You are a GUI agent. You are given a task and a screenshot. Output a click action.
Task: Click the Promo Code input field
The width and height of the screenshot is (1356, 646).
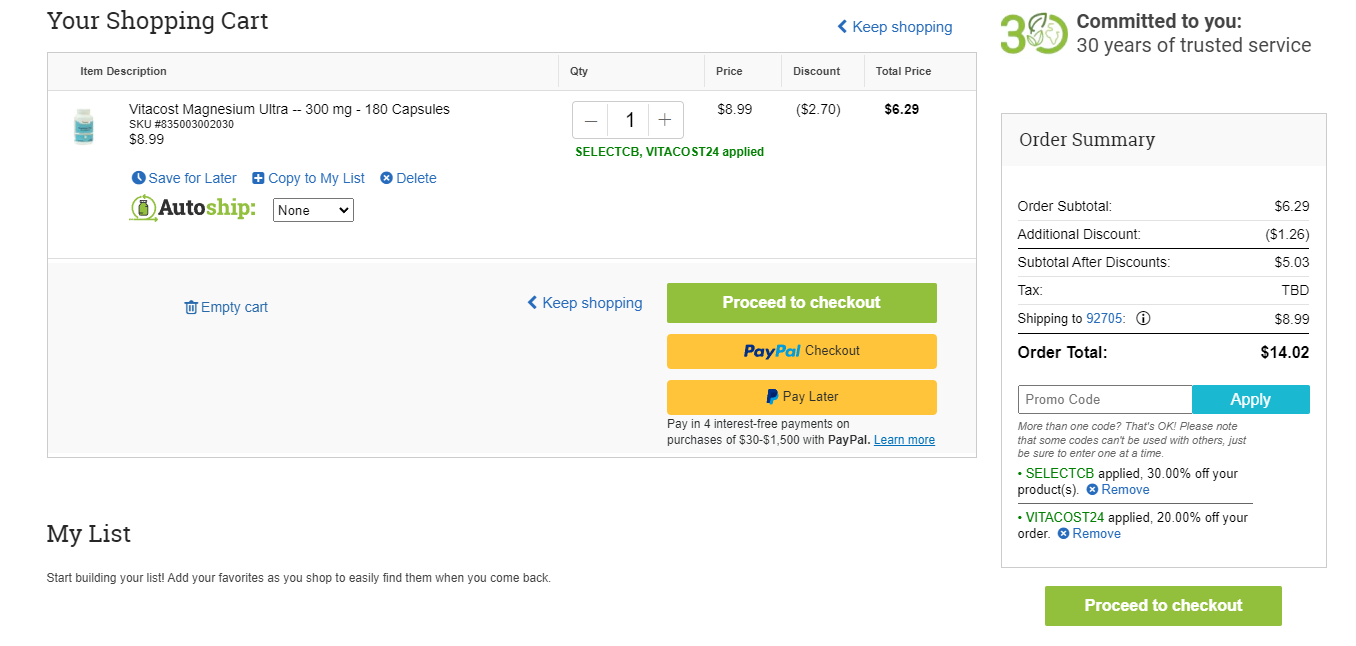coord(1105,399)
